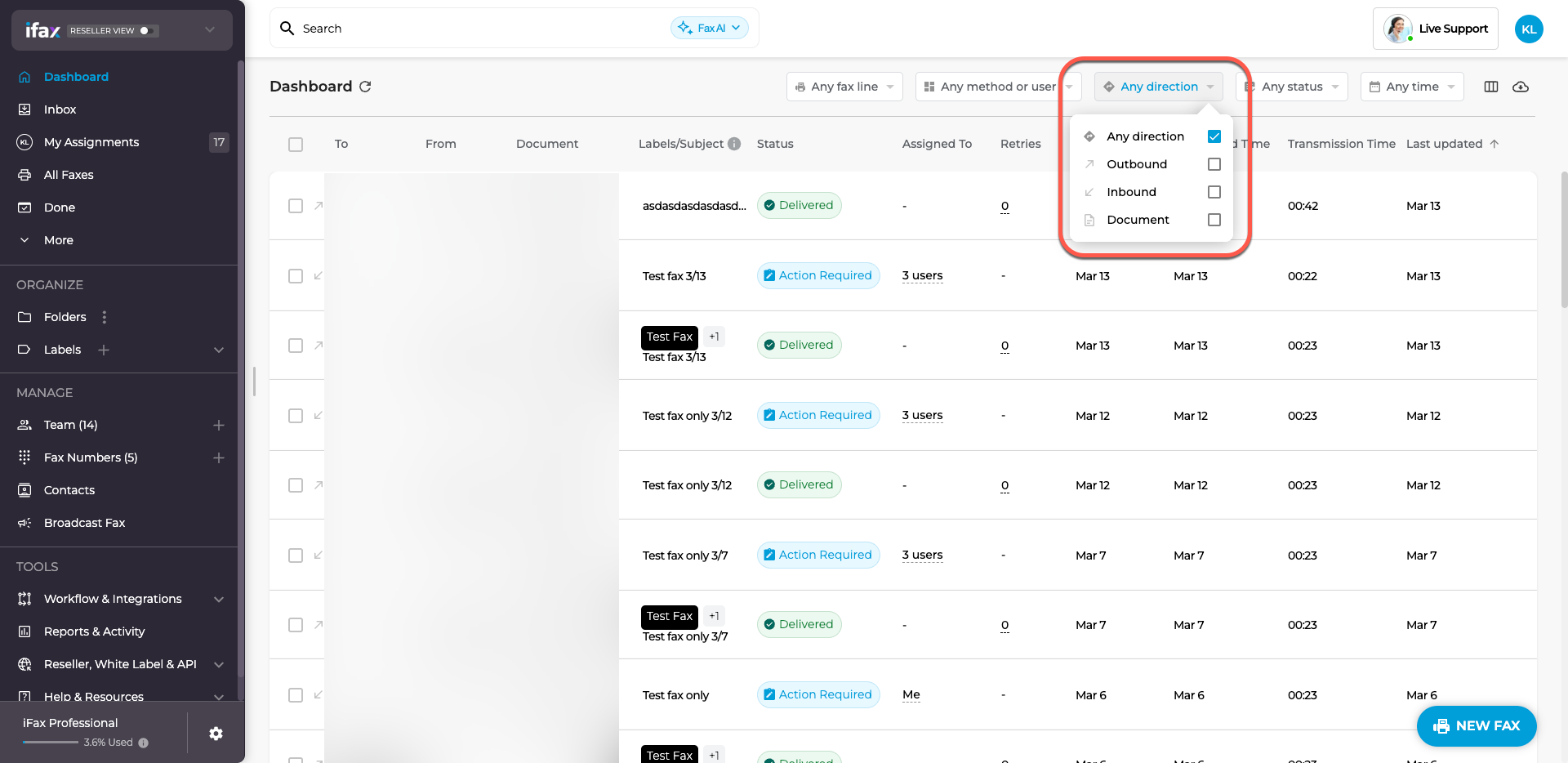Viewport: 1568px width, 763px height.
Task: Open Broadcast Fax from sidebar
Action: [x=84, y=523]
